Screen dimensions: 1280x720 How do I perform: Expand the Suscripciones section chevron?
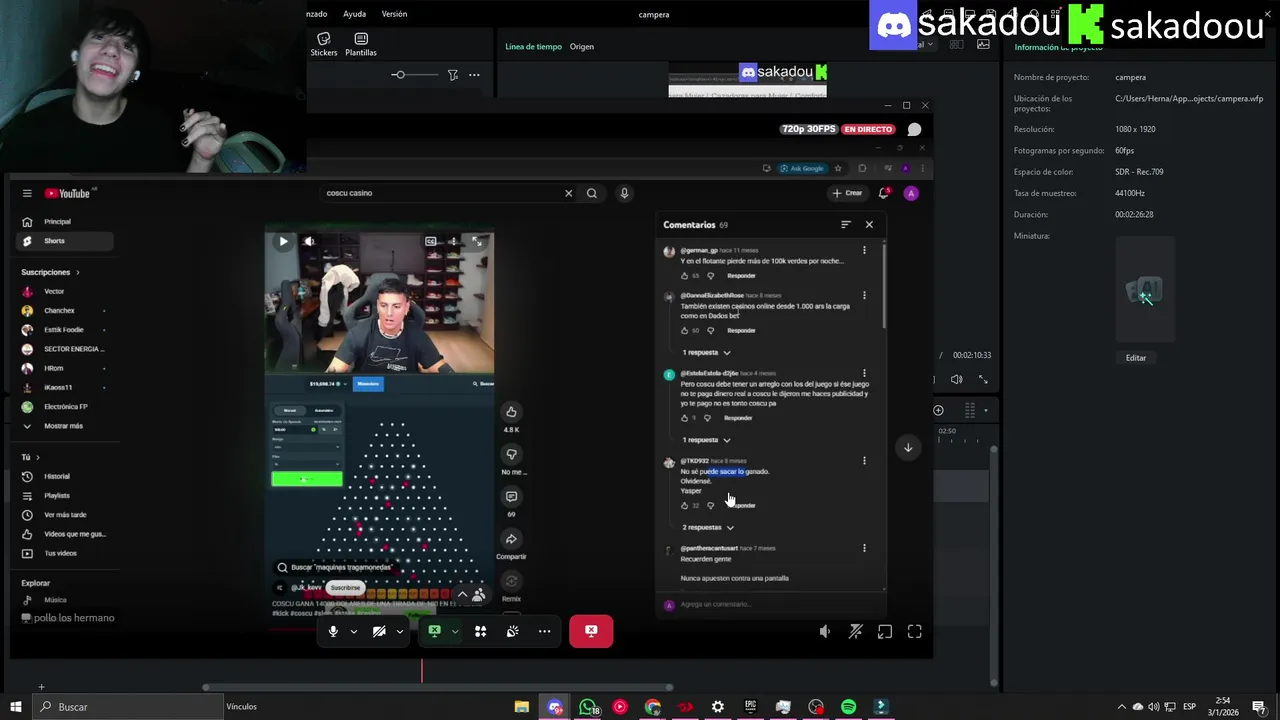pyautogui.click(x=77, y=272)
